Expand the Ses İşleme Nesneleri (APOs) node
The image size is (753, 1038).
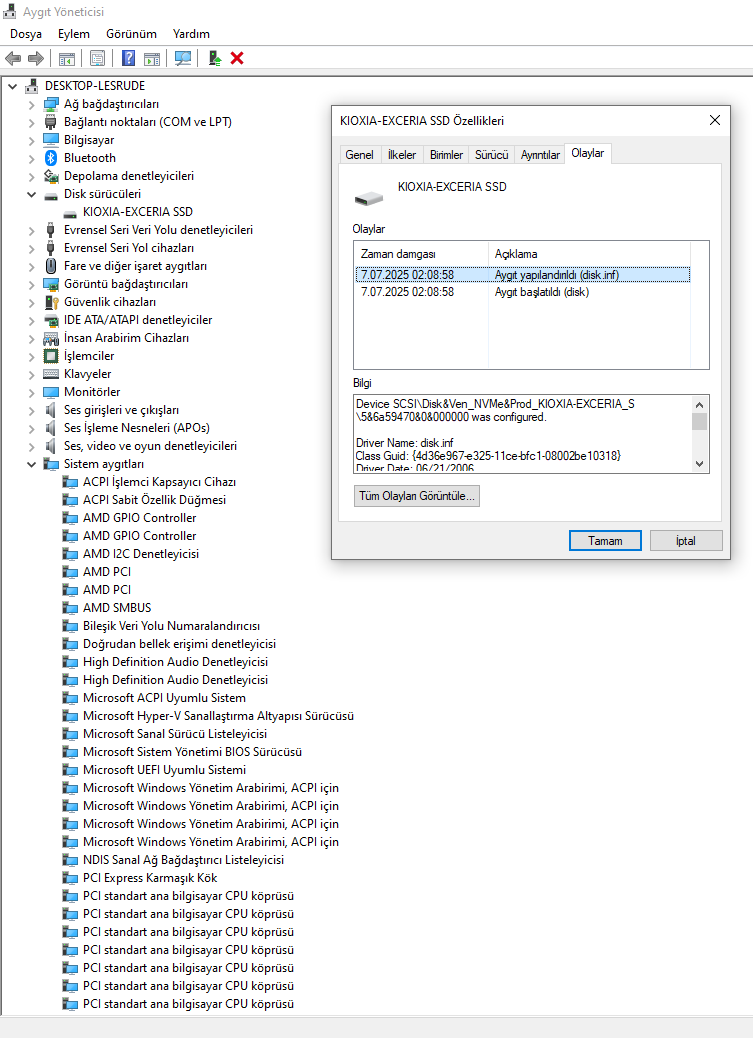coord(31,428)
